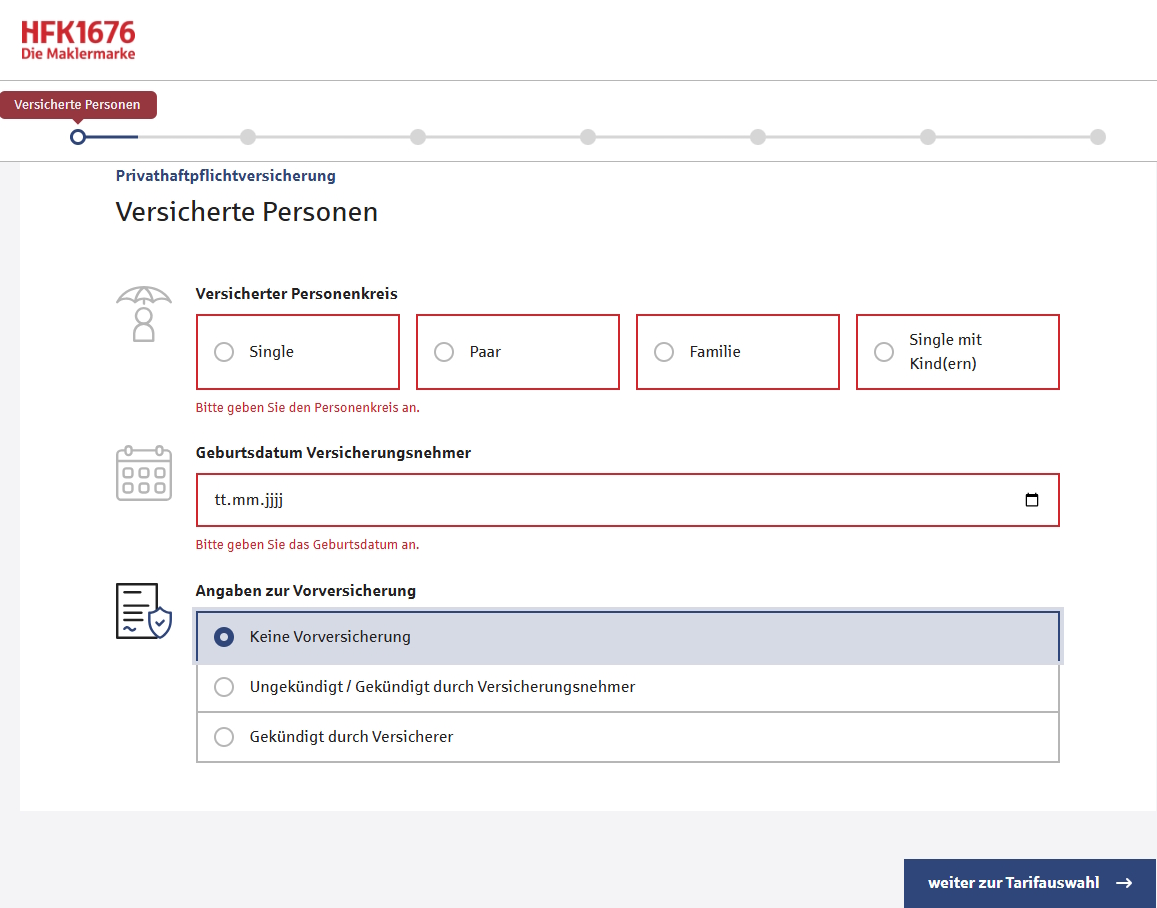Choose Gekündigt durch Versicherer
This screenshot has height=908, width=1157.
223,737
